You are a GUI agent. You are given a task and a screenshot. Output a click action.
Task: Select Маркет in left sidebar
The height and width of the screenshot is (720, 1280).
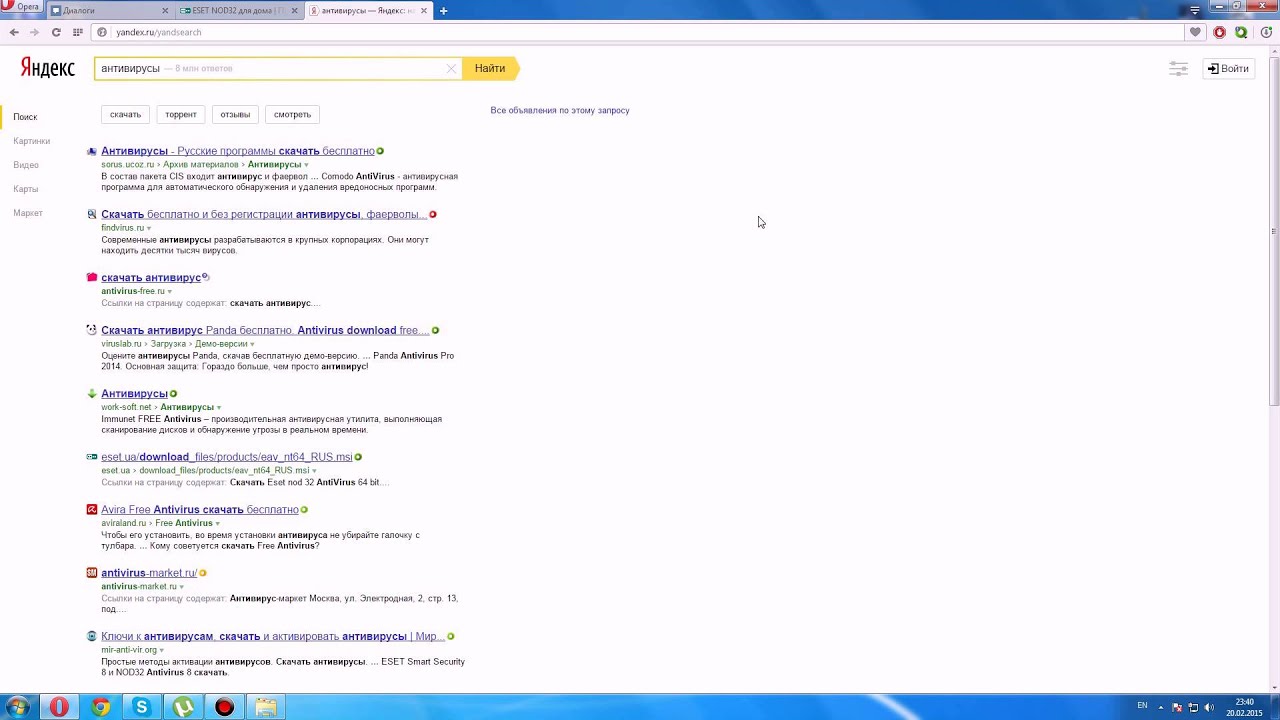coord(28,213)
